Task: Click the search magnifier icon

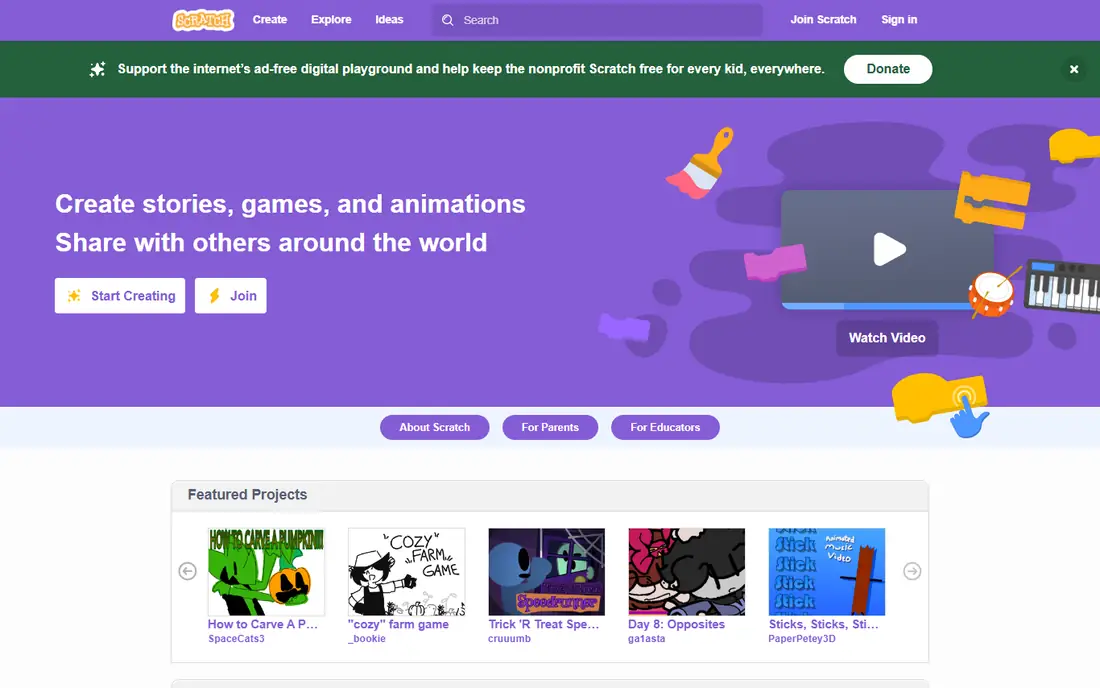Action: tap(448, 20)
